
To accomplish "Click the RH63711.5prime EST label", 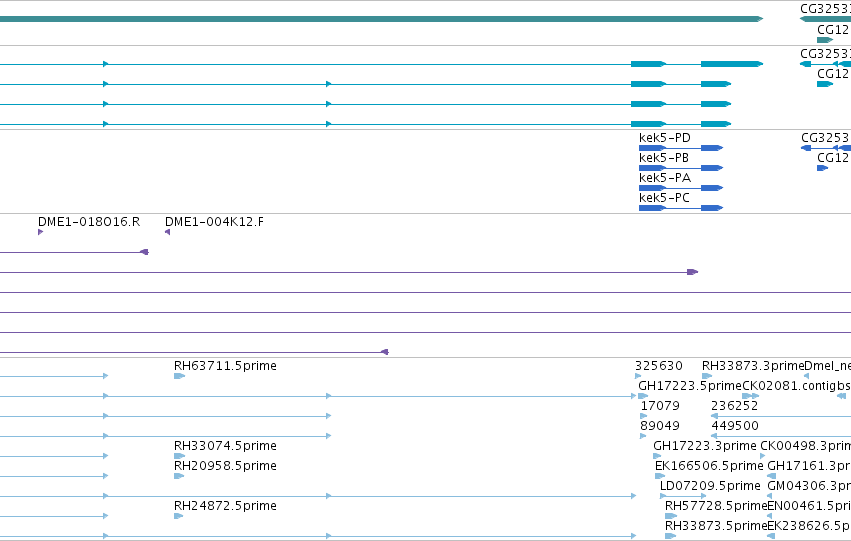I will [x=225, y=366].
